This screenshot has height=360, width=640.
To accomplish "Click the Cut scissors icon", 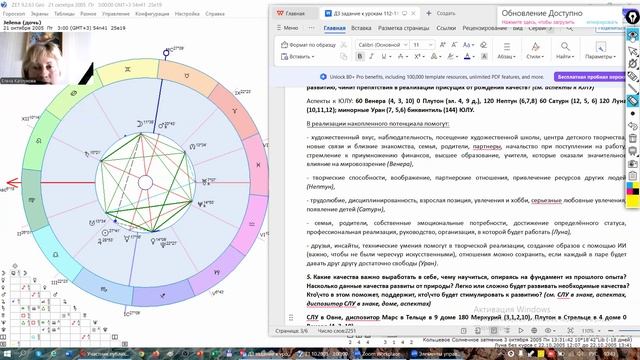I will pos(344,44).
